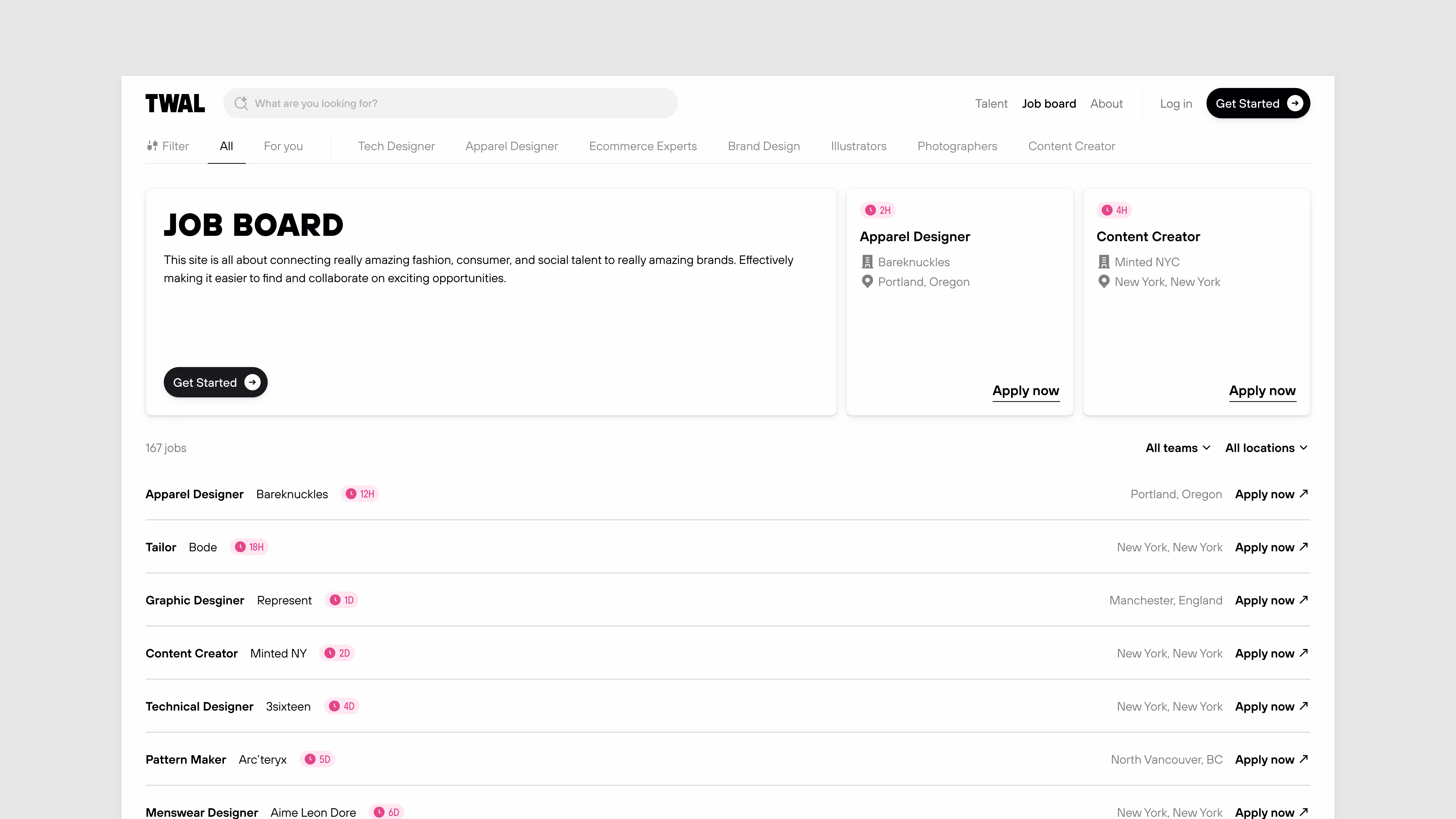Click the 2H clock badge on Apparel Designer card
This screenshot has height=819, width=1456.
[x=878, y=210]
